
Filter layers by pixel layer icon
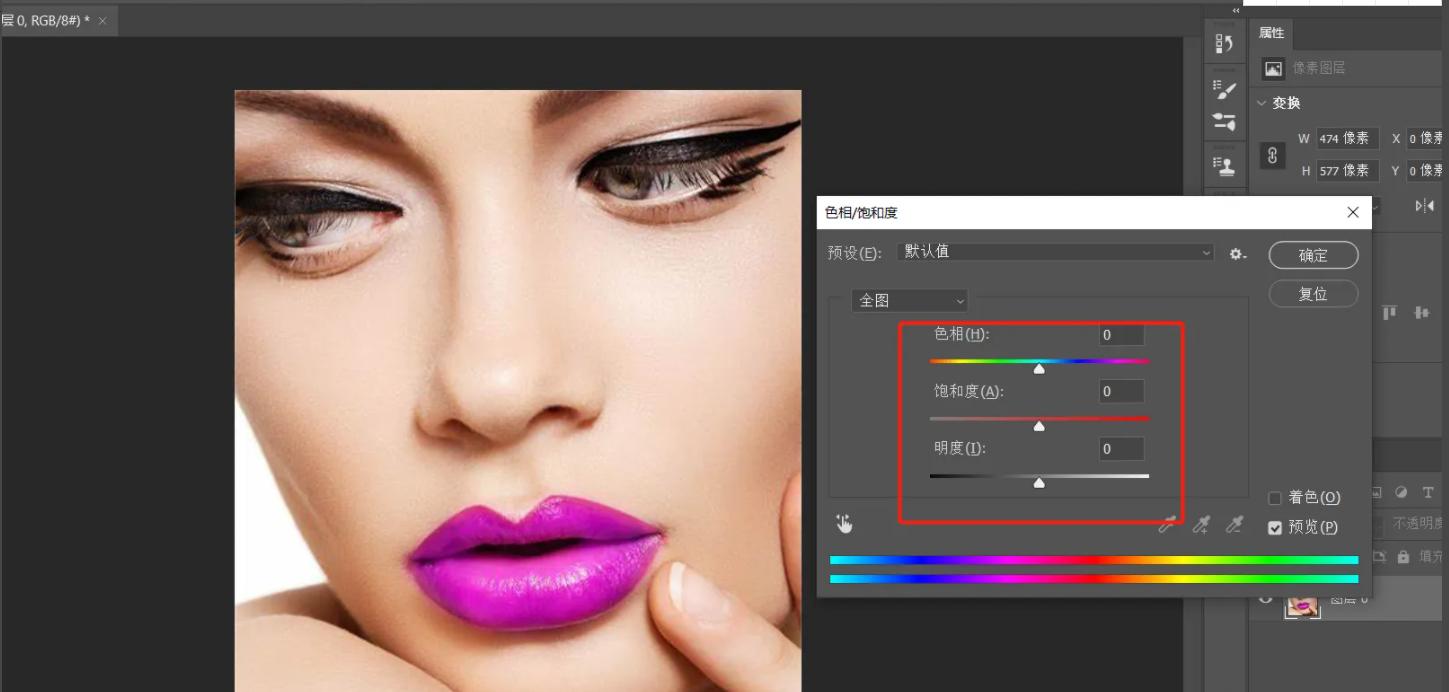[1377, 492]
